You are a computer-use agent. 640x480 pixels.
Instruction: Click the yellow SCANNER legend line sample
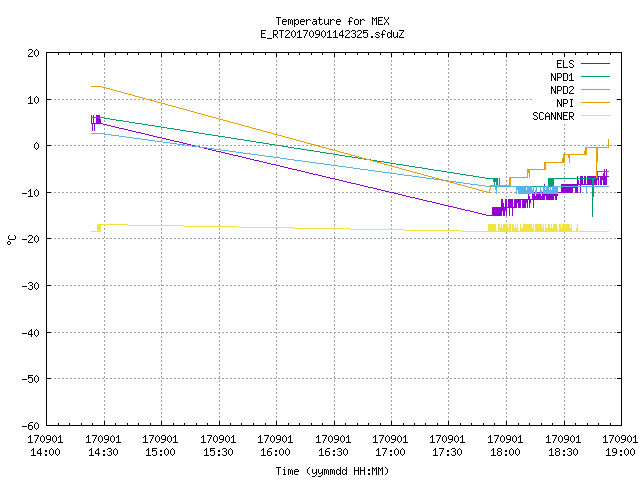595,116
